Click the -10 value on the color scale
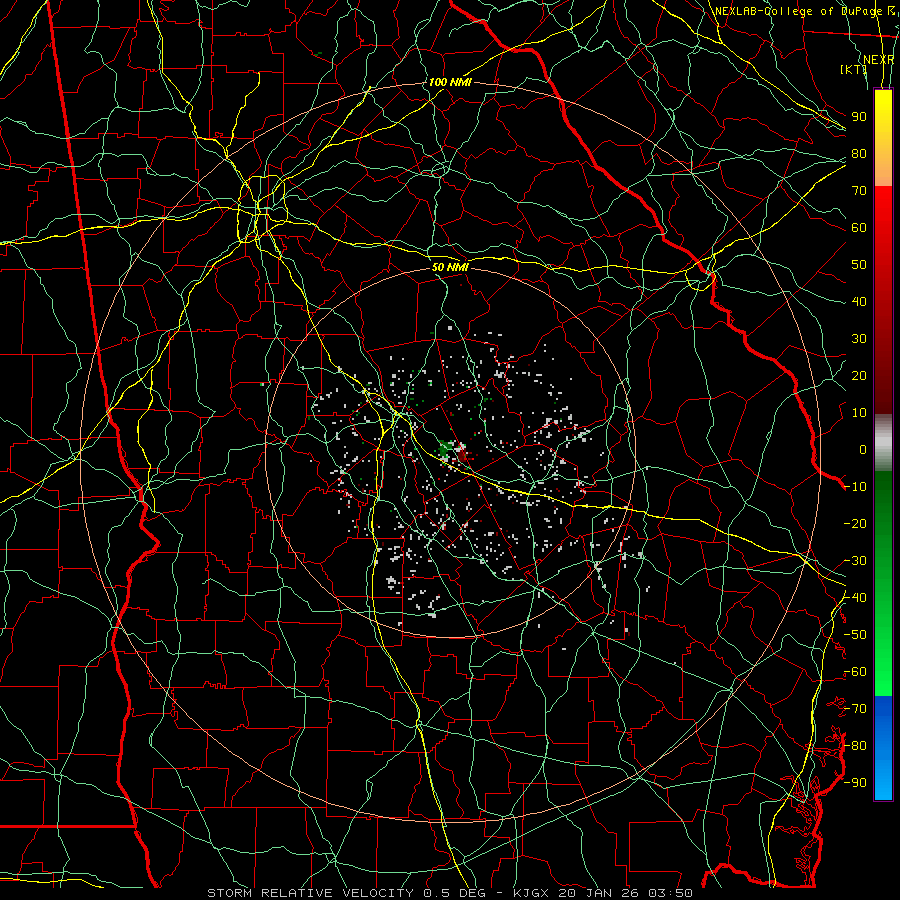Image resolution: width=900 pixels, height=900 pixels. (855, 487)
